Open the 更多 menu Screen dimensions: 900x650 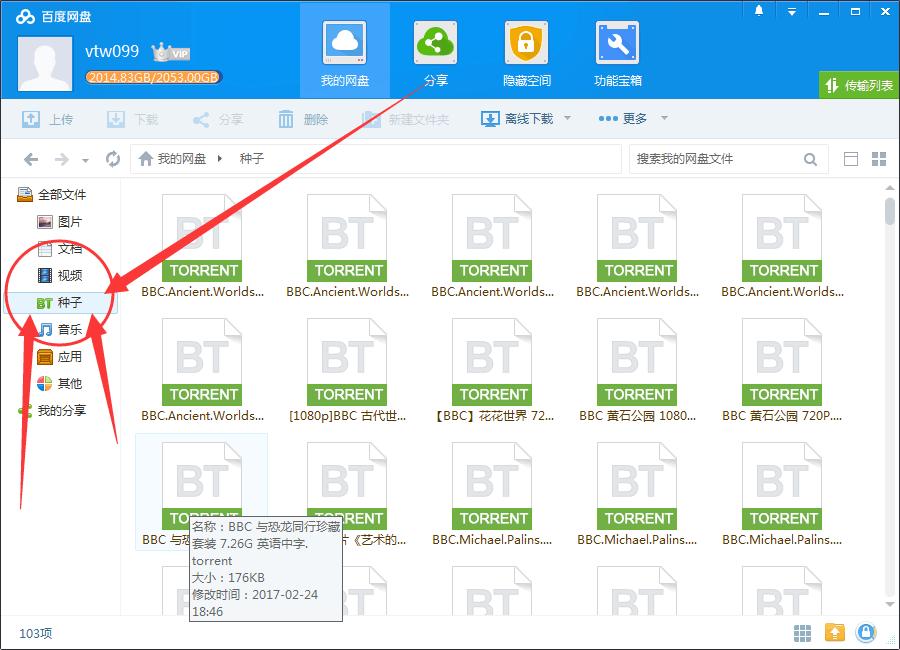(623, 119)
